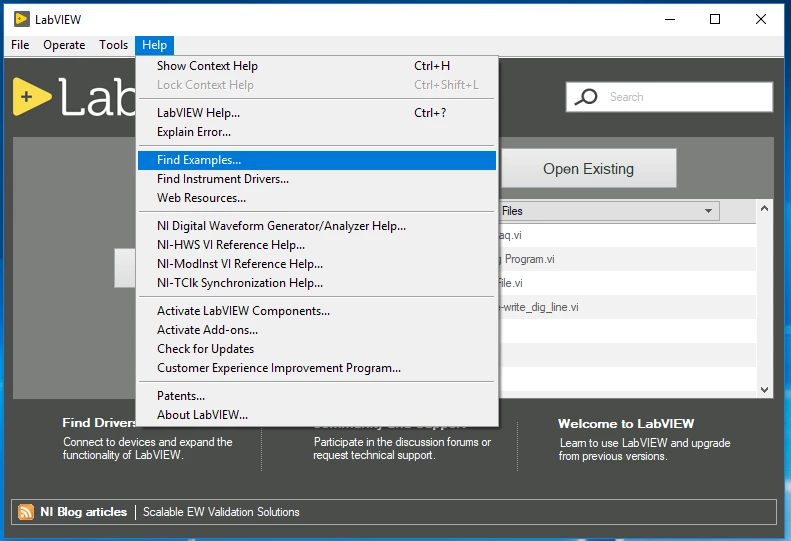791x541 pixels.
Task: Open NI Digital Waveform Generator/Analyzer Help
Action: click(317, 226)
